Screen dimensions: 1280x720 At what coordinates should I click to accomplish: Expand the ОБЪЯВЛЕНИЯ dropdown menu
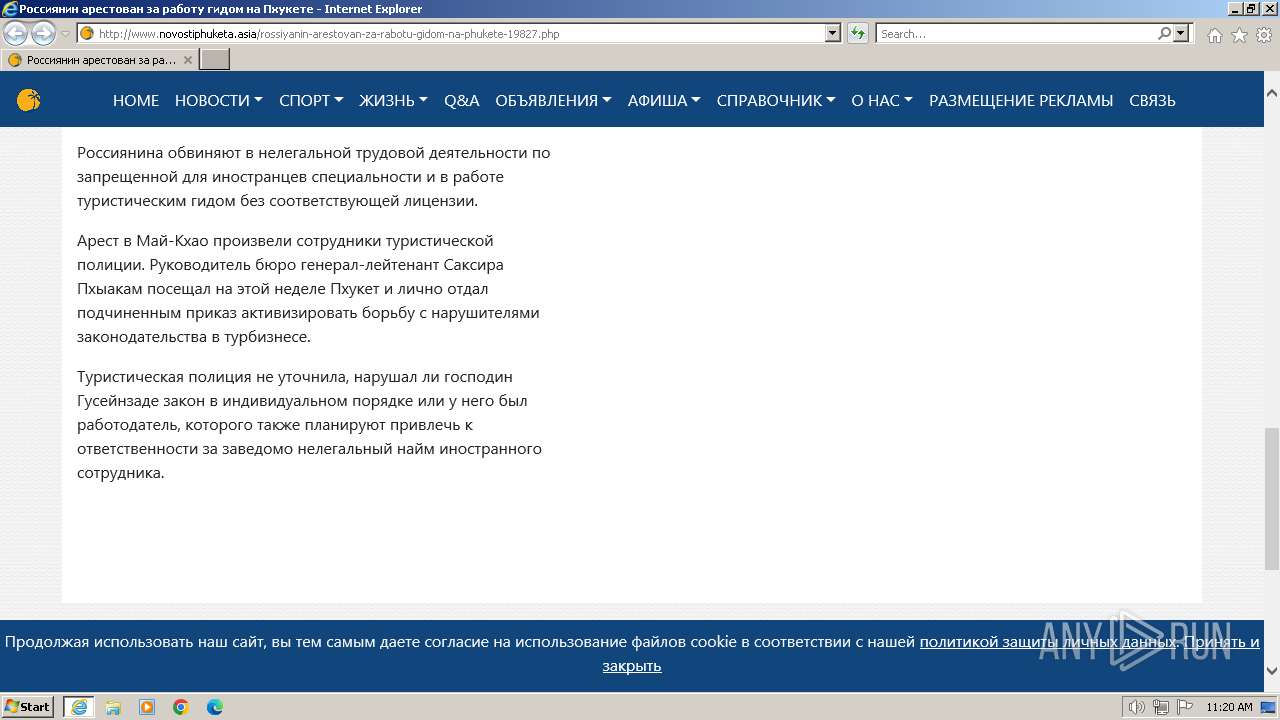tap(553, 100)
